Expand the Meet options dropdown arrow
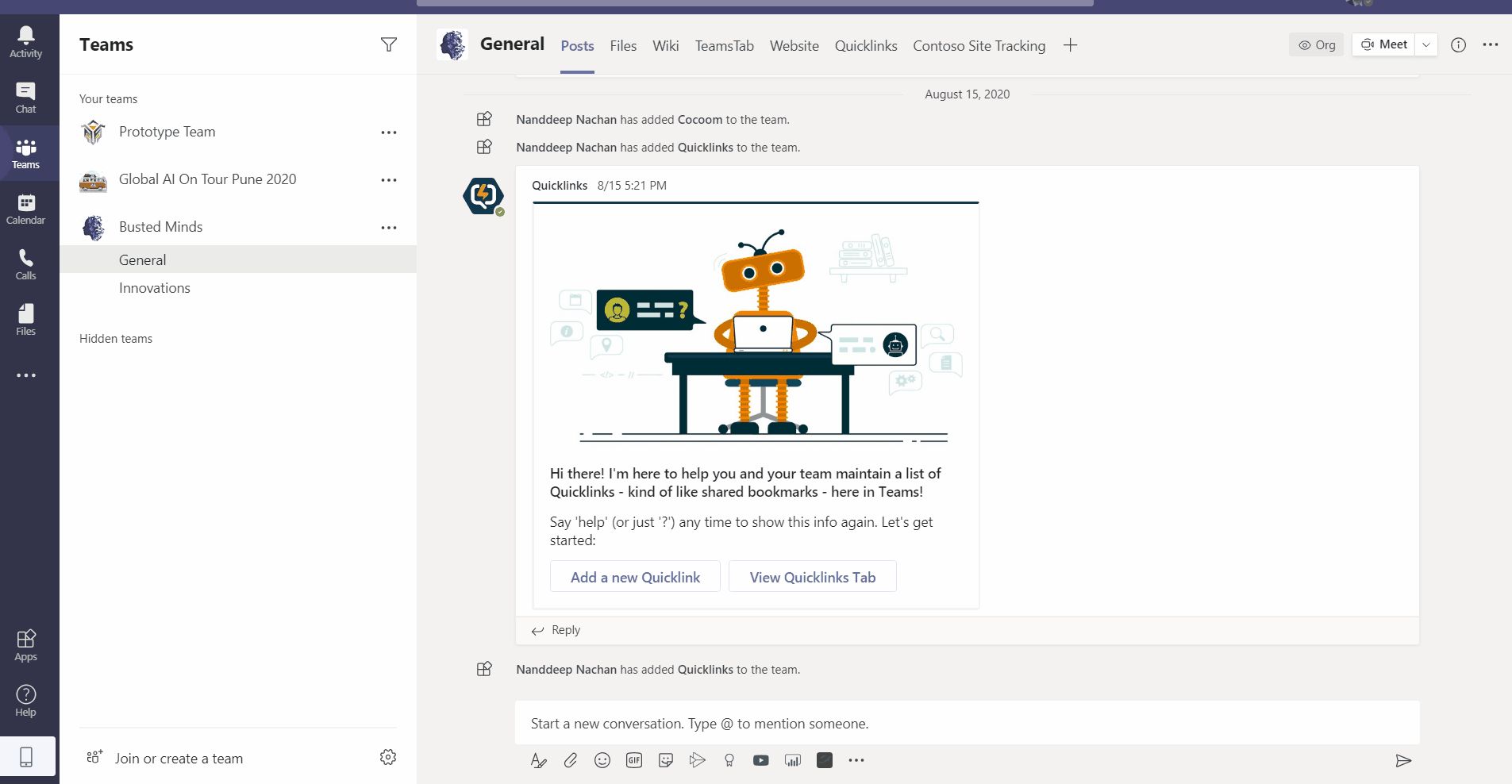Viewport: 1512px width, 784px height. (1426, 45)
